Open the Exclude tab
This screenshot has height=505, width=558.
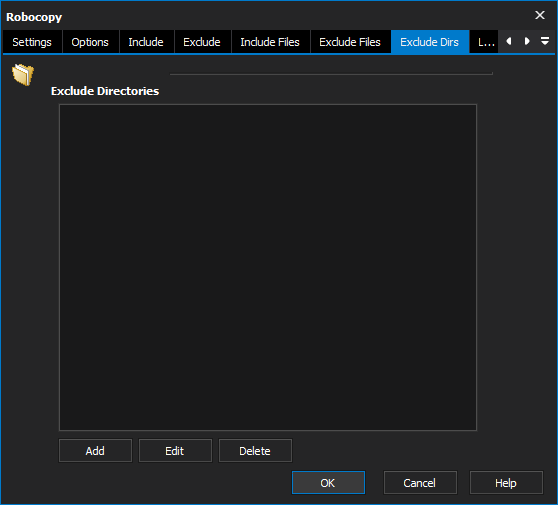(x=202, y=42)
